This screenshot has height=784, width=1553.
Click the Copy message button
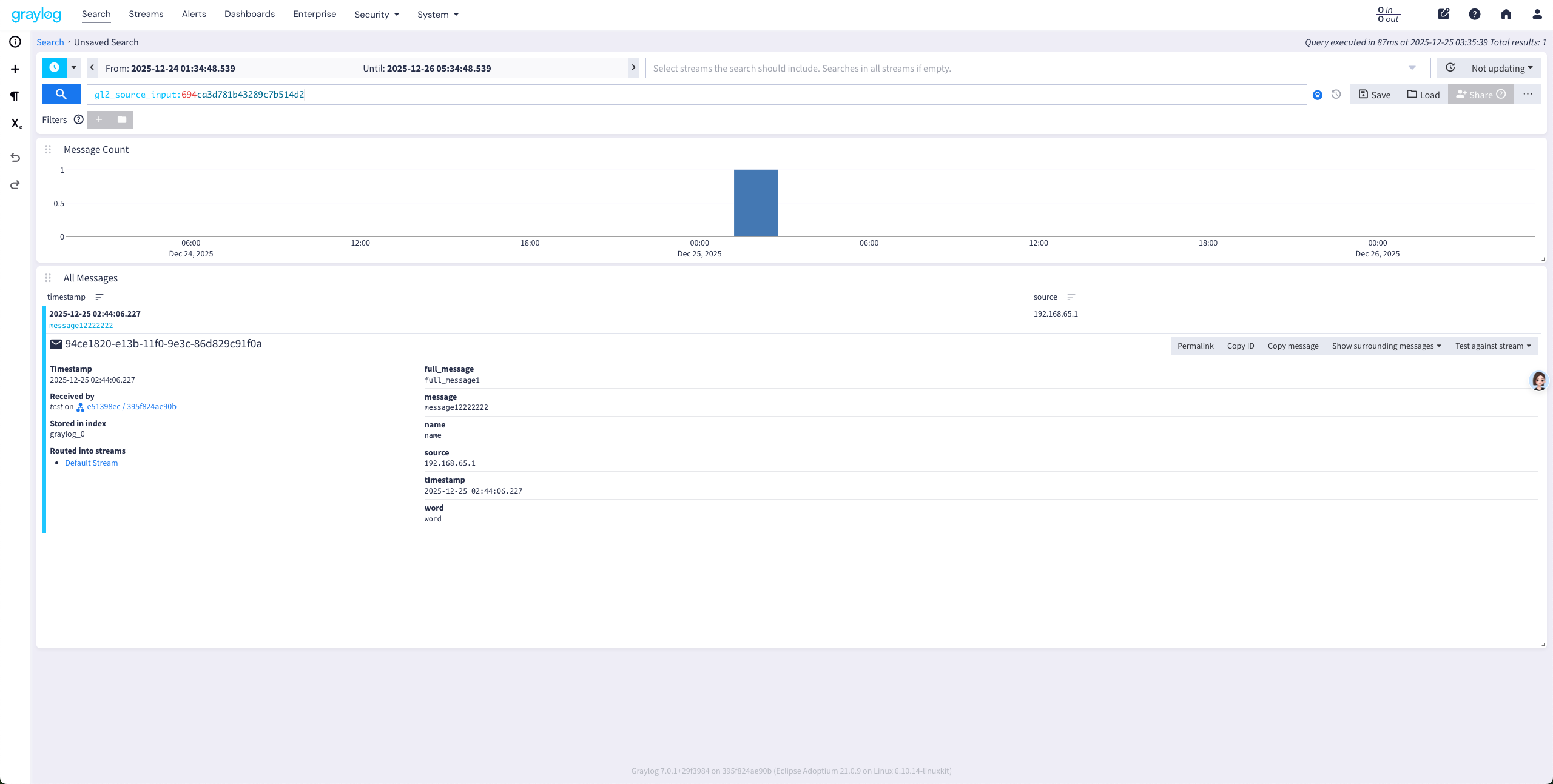[1293, 346]
